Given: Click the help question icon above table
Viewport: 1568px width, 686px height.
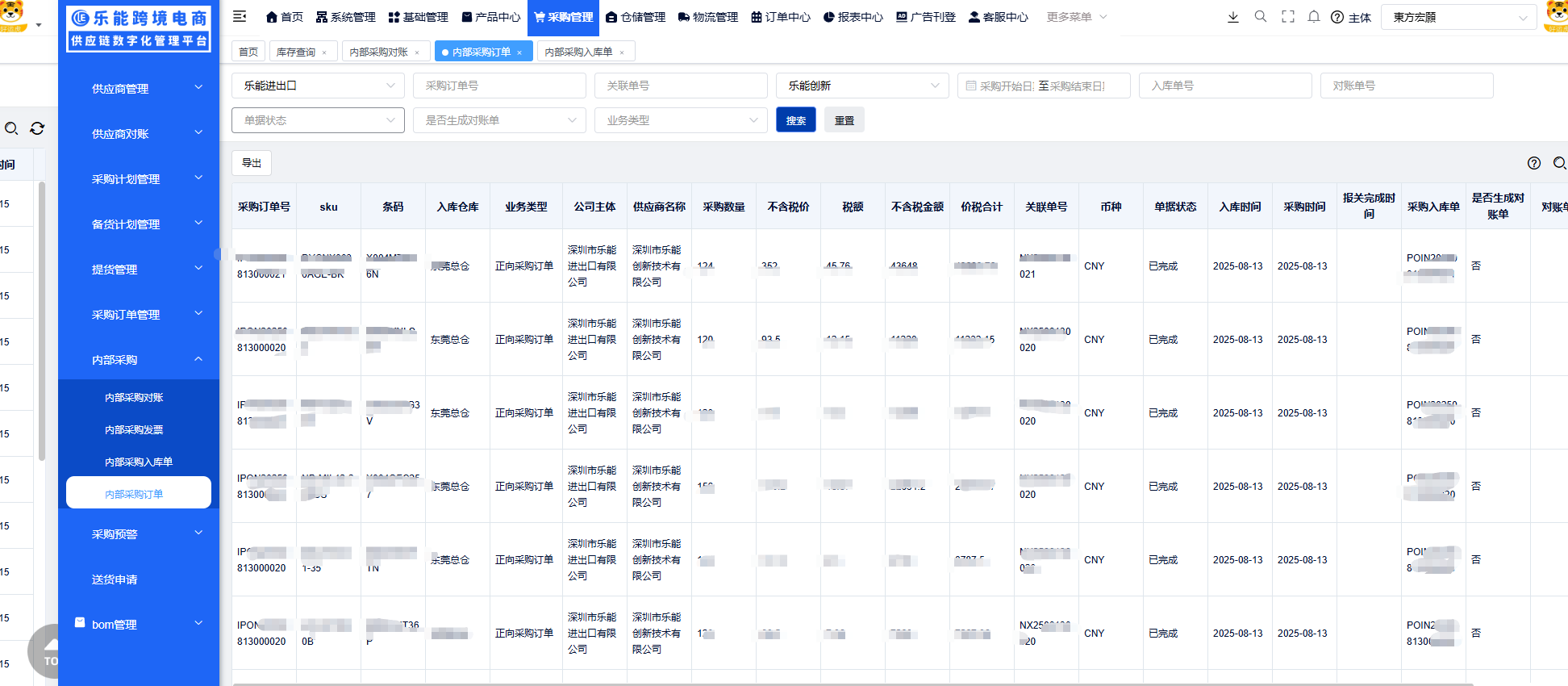Looking at the screenshot, I should point(1533,163).
